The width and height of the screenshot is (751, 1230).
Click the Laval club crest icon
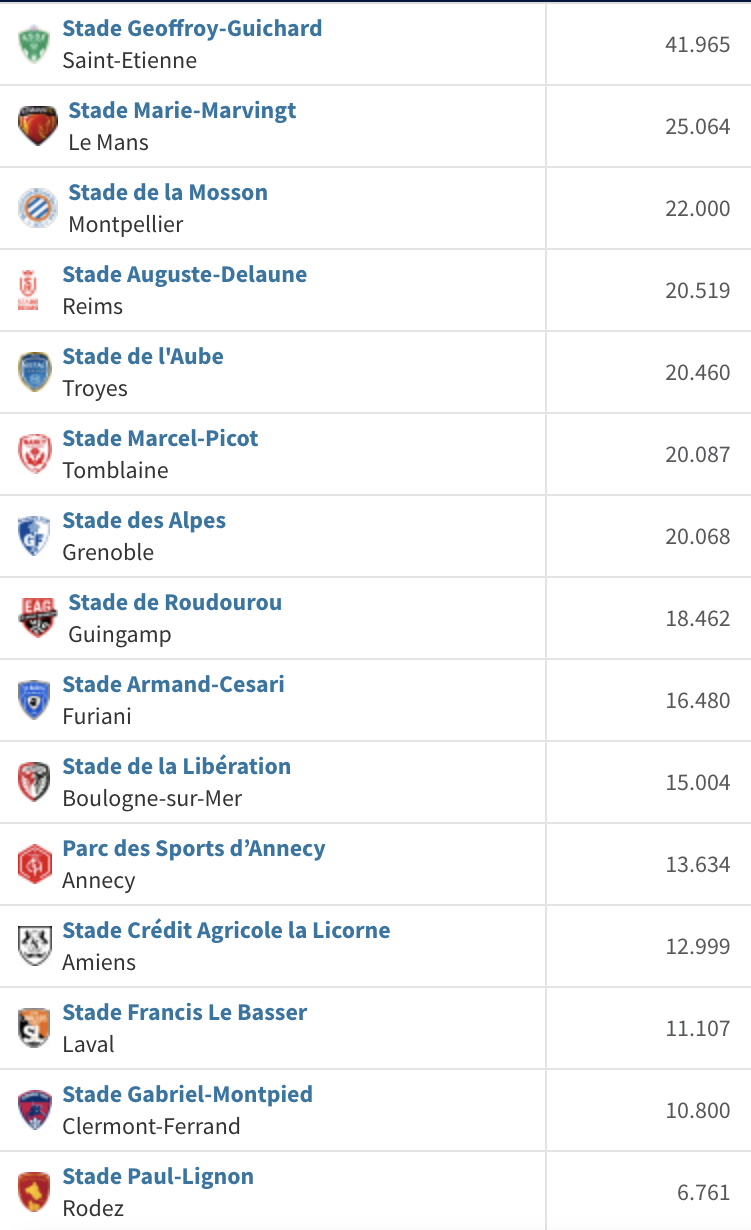pos(34,1028)
